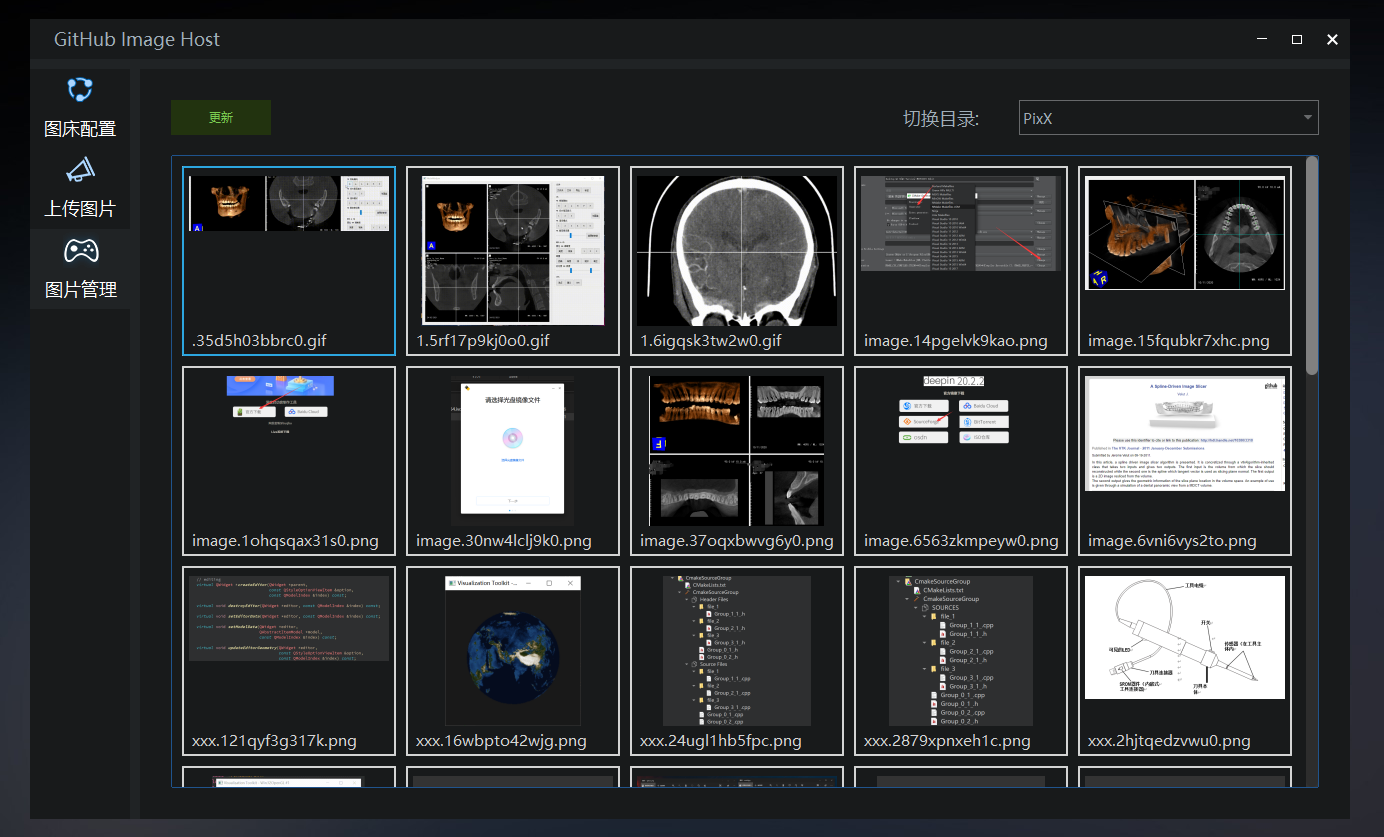The image size is (1384, 837).
Task: Select thumbnail xxx.121qyf3g317k.png
Action: [x=289, y=661]
